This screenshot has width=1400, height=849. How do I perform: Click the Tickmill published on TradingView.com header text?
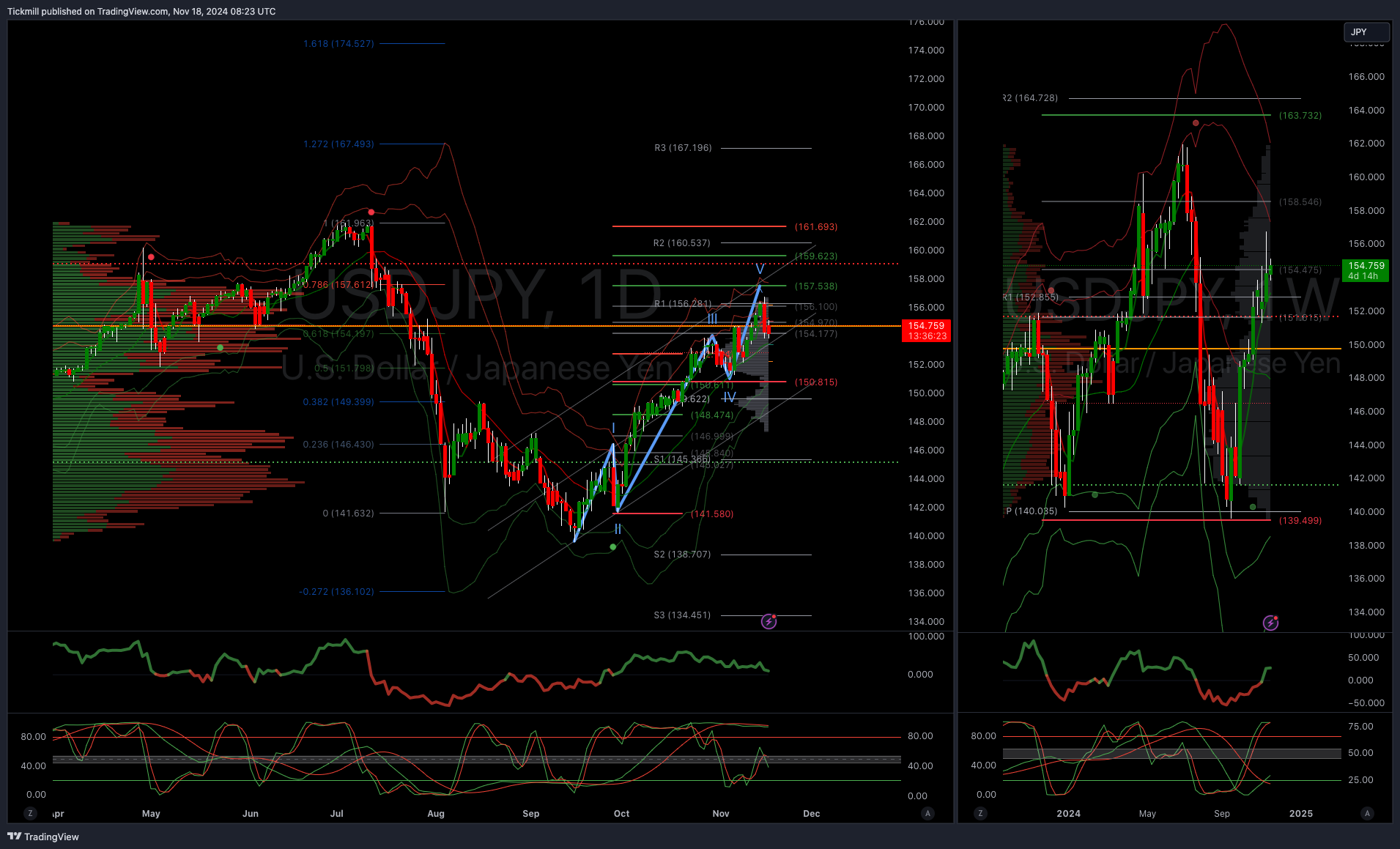(x=141, y=11)
